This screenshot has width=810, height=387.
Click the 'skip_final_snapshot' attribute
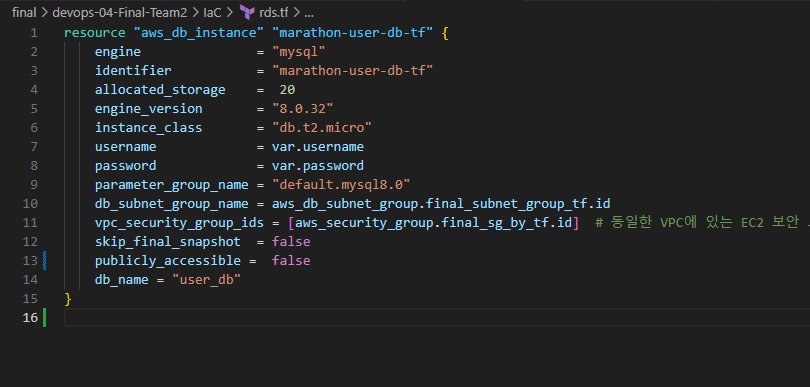tap(168, 242)
